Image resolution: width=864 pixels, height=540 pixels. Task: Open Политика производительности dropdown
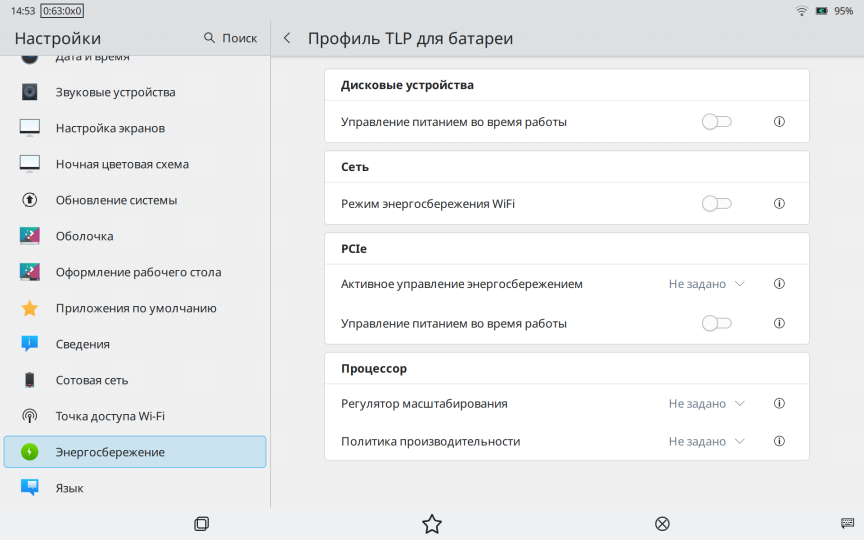click(x=707, y=441)
